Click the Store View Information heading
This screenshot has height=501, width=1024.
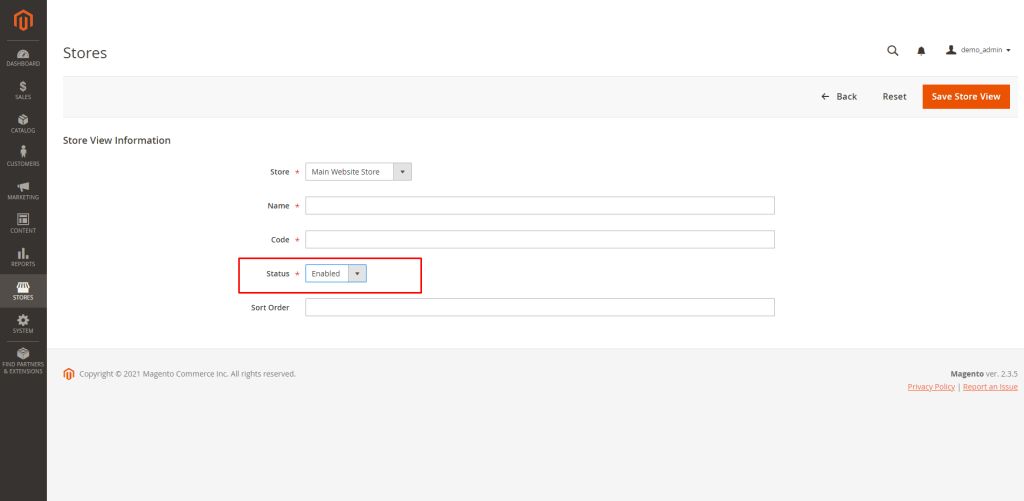(x=117, y=140)
